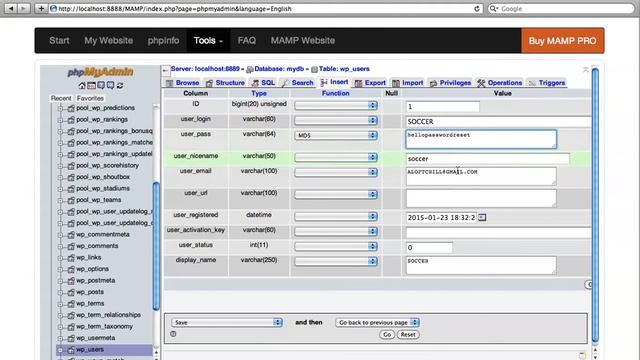Image resolution: width=640 pixels, height=360 pixels.
Task: Click table icon beside pool_wp_teams
Action: [x=71, y=200]
